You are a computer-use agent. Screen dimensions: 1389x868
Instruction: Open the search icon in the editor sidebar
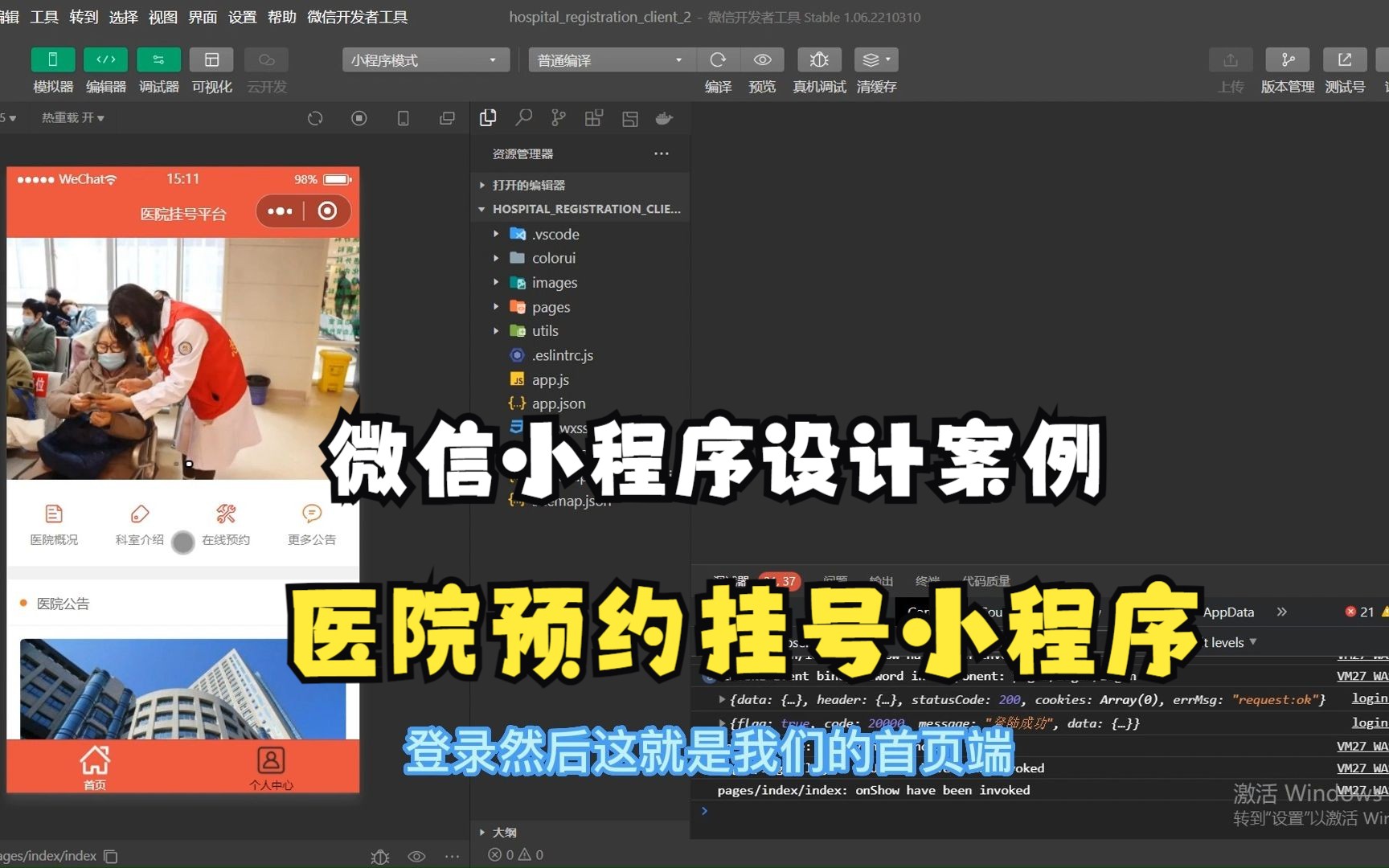click(x=524, y=118)
